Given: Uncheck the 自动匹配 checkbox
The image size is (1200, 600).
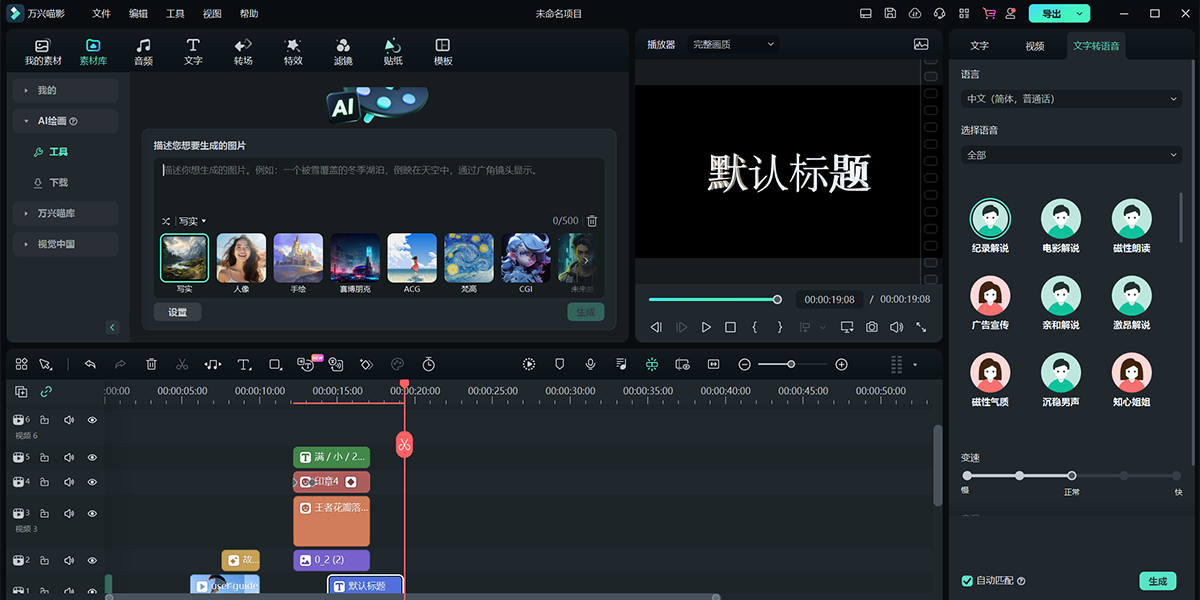Looking at the screenshot, I should tap(967, 581).
